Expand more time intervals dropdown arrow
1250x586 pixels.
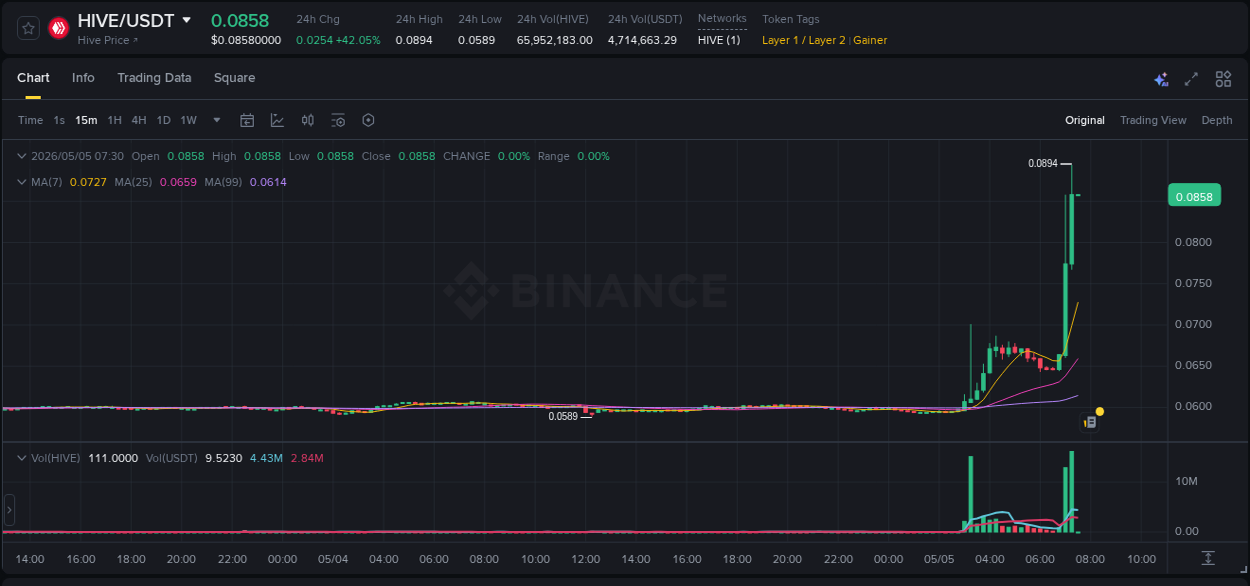[217, 120]
